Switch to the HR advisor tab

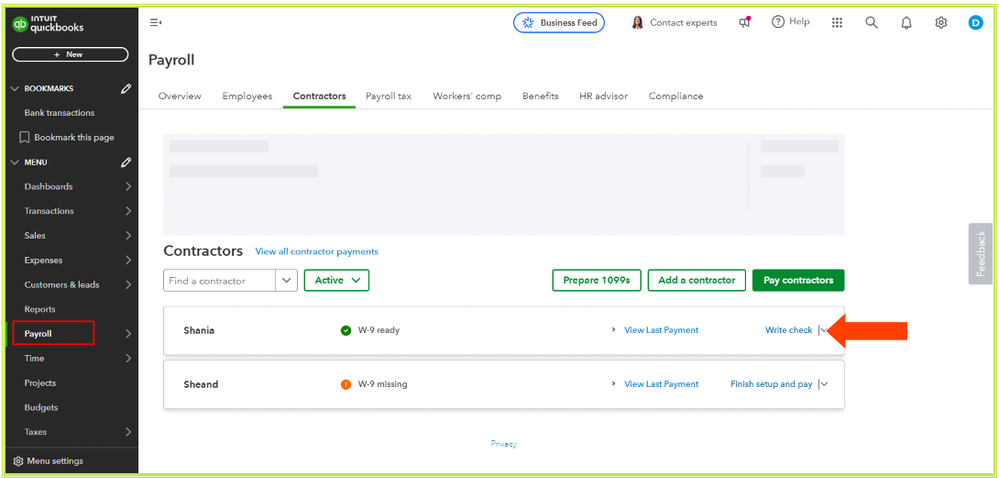click(x=603, y=96)
